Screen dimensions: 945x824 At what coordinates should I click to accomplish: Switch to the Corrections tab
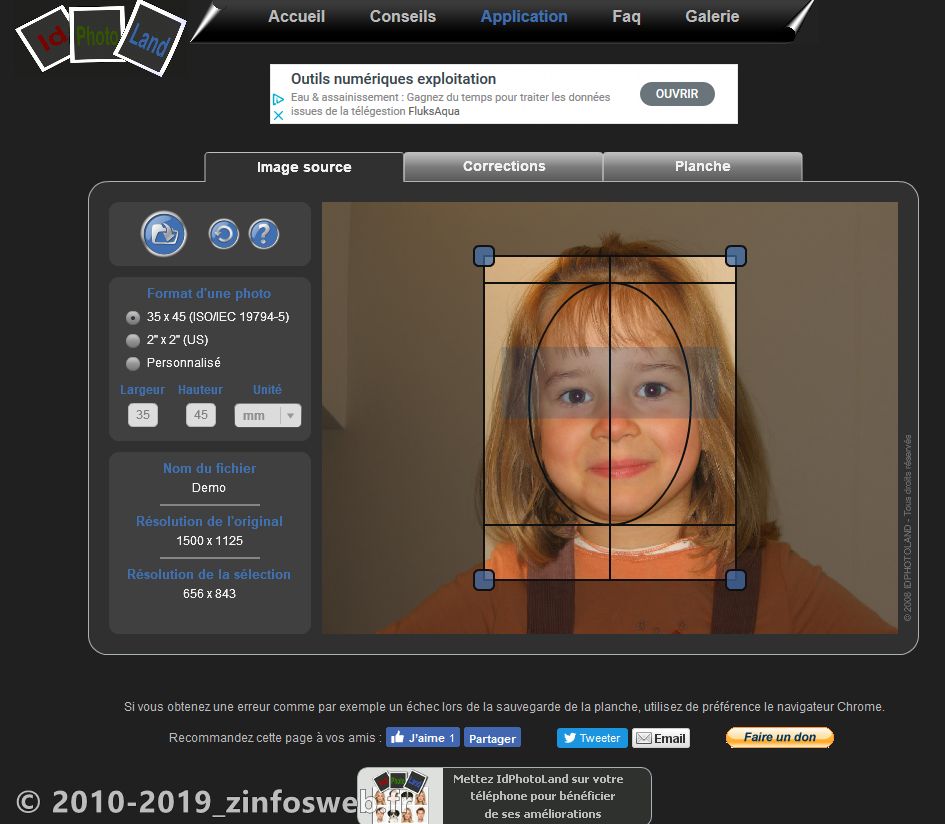pyautogui.click(x=503, y=166)
